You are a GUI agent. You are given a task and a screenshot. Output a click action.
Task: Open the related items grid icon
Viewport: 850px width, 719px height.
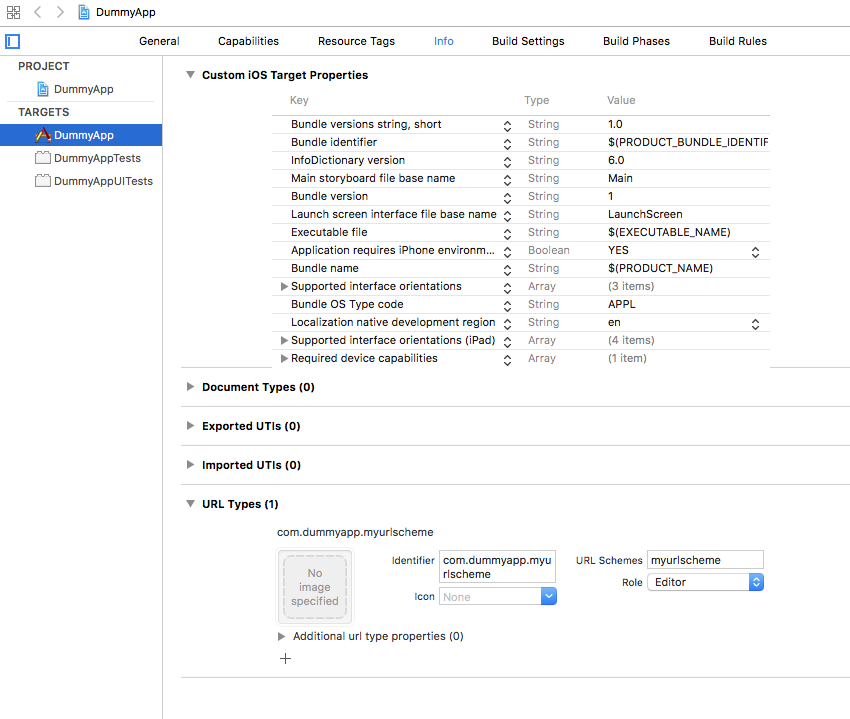[x=14, y=12]
